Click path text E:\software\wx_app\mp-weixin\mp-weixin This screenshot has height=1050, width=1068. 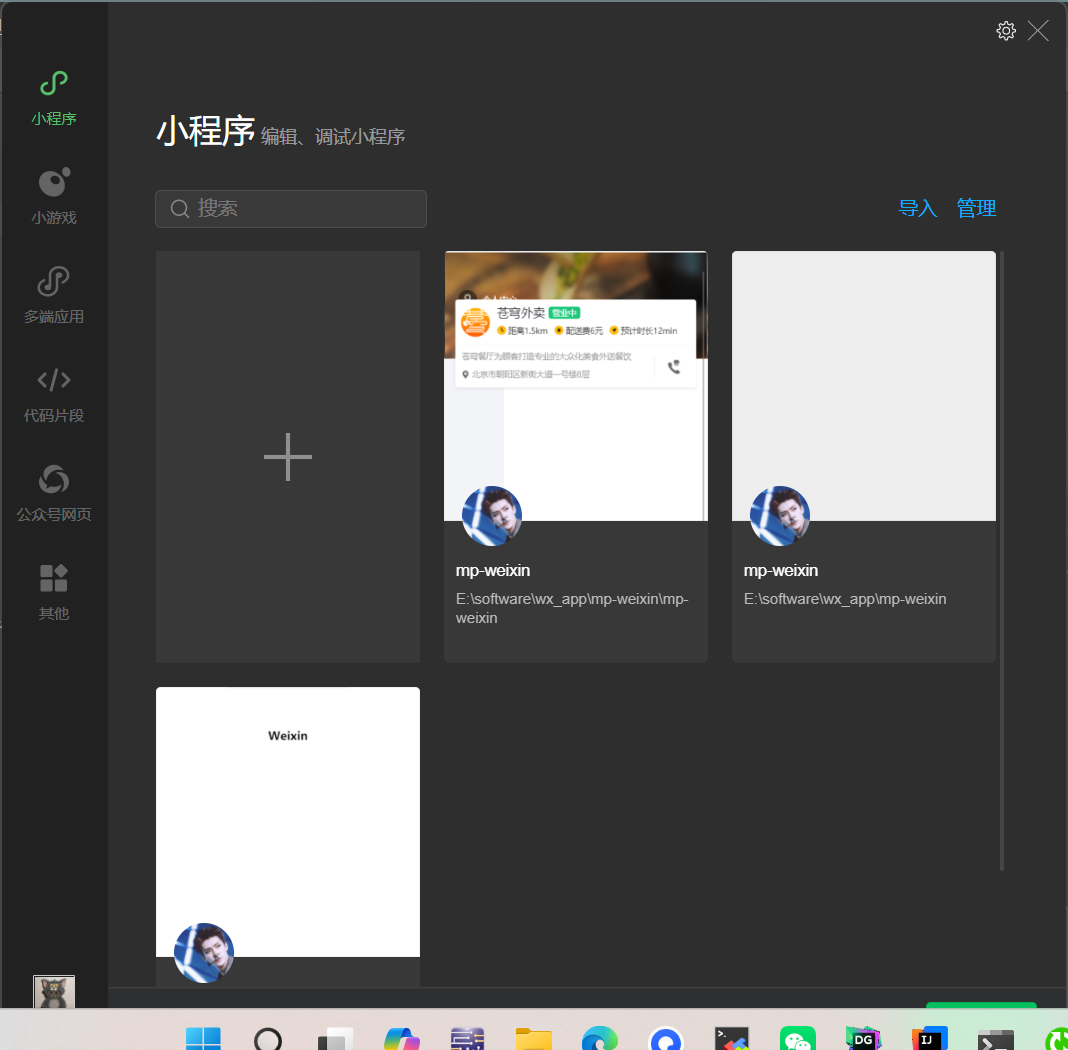572,608
